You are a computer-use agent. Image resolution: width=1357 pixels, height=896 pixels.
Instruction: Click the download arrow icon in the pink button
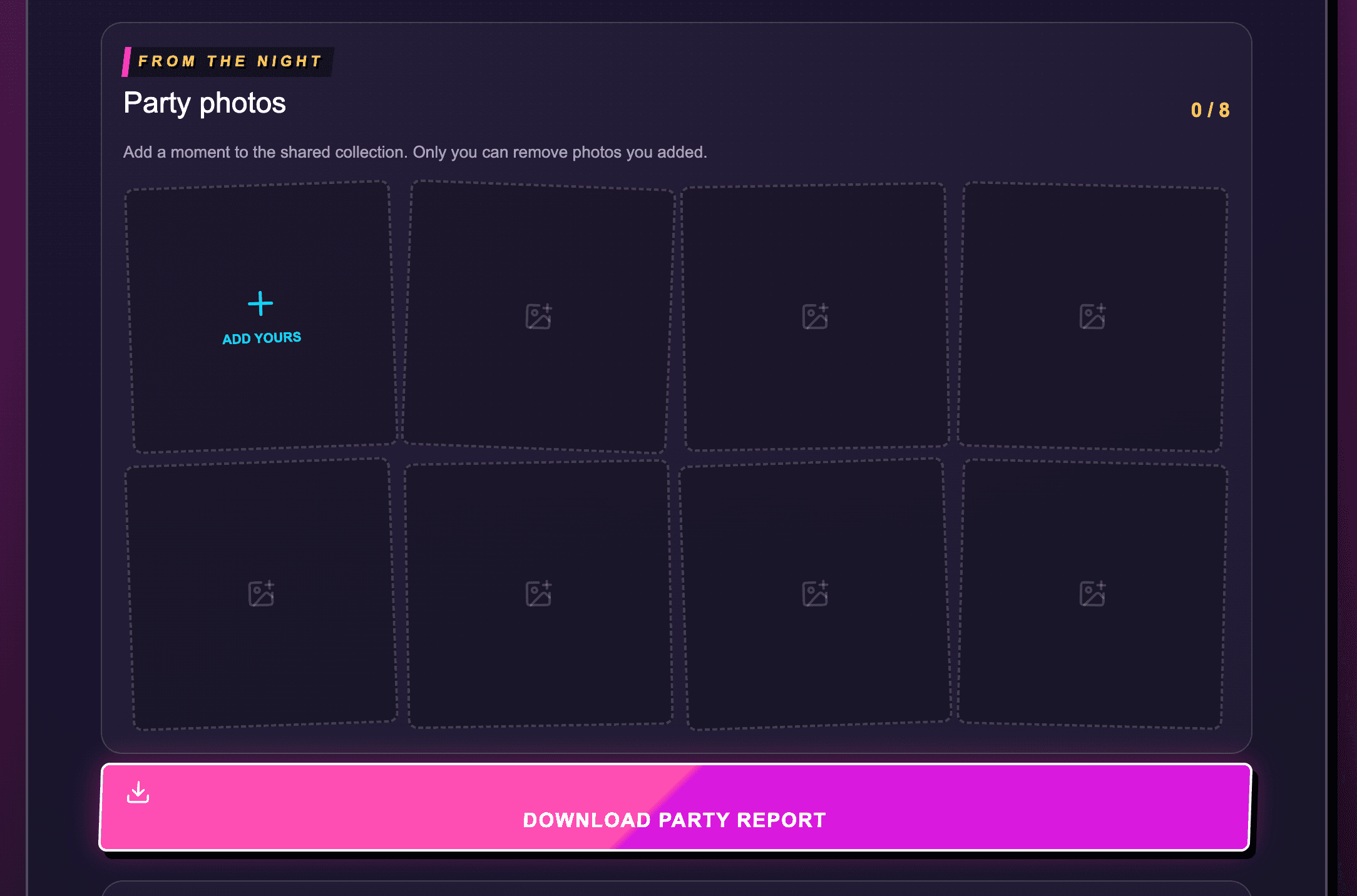pos(138,792)
